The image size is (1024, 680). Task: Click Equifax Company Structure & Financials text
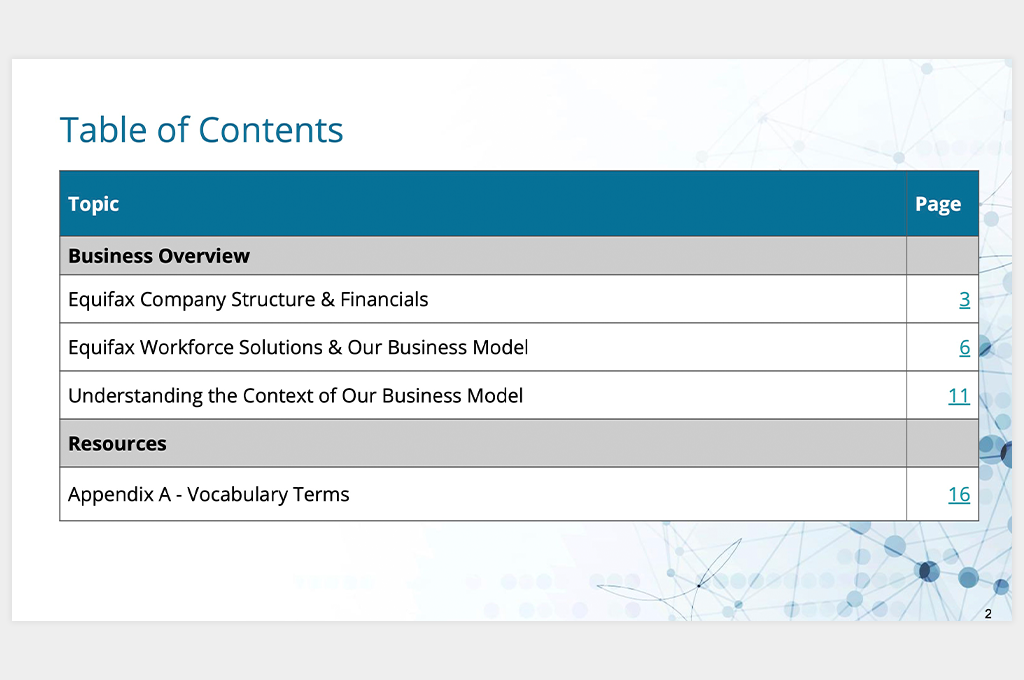click(x=248, y=300)
